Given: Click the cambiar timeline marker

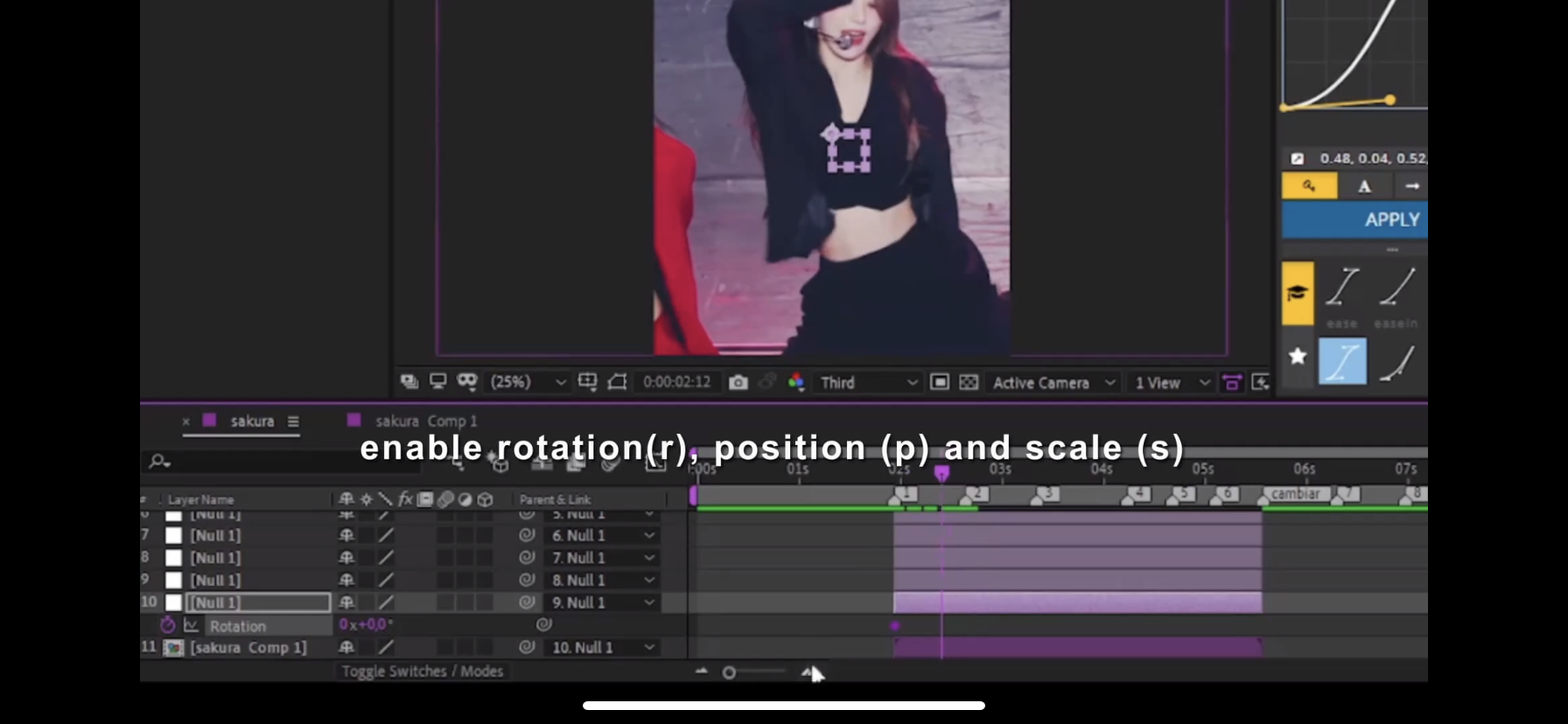Looking at the screenshot, I should coord(1295,494).
